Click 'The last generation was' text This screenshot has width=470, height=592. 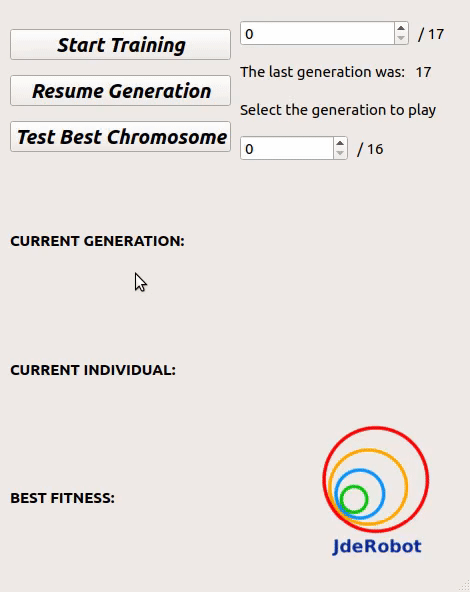(x=322, y=72)
